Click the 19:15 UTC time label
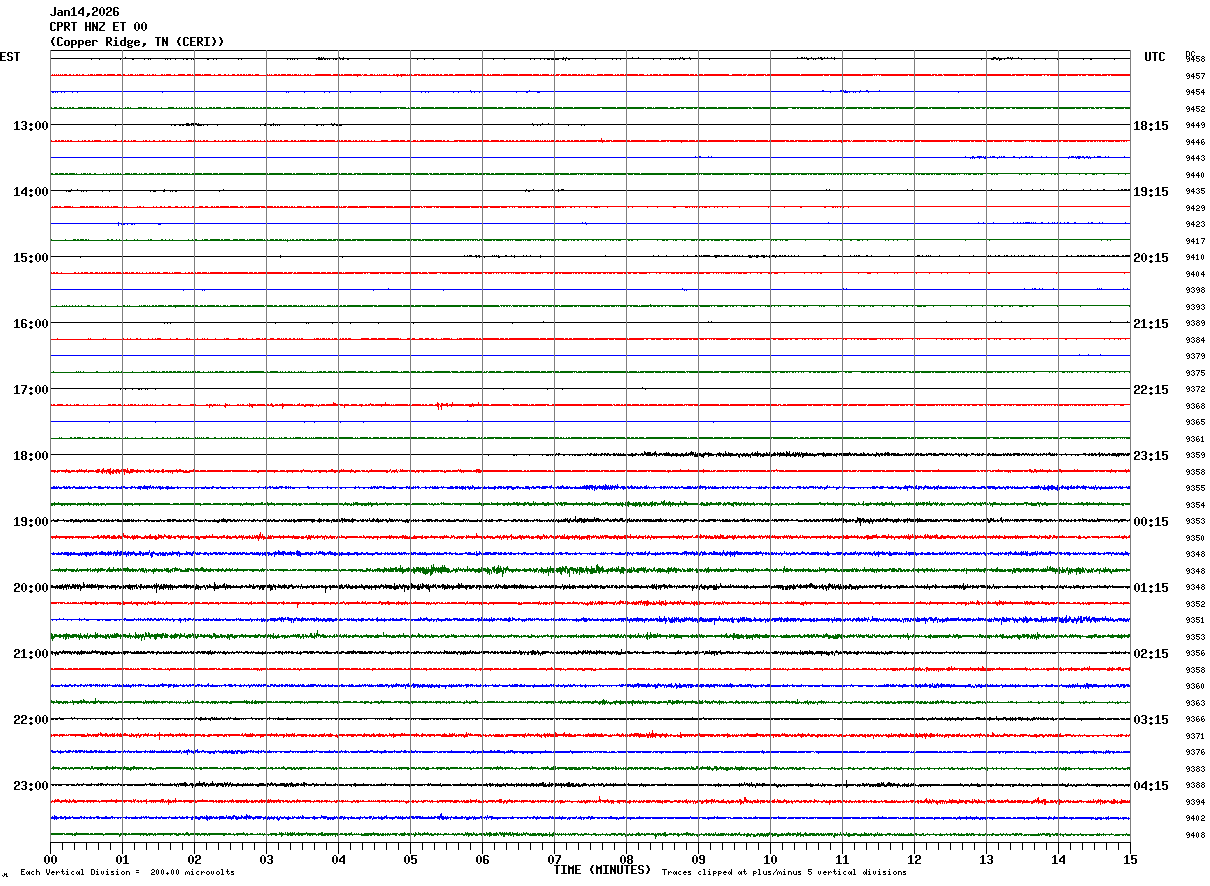The image size is (1210, 886). click(1151, 192)
